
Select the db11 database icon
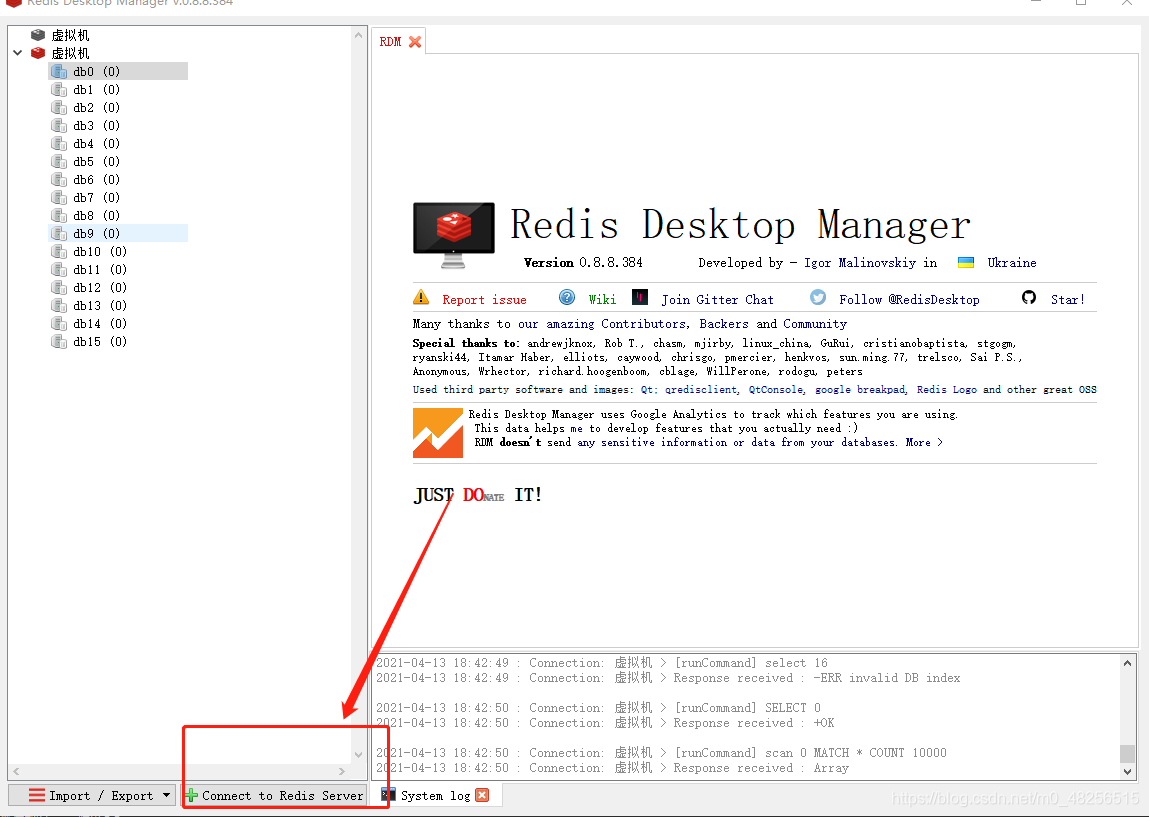click(x=59, y=270)
